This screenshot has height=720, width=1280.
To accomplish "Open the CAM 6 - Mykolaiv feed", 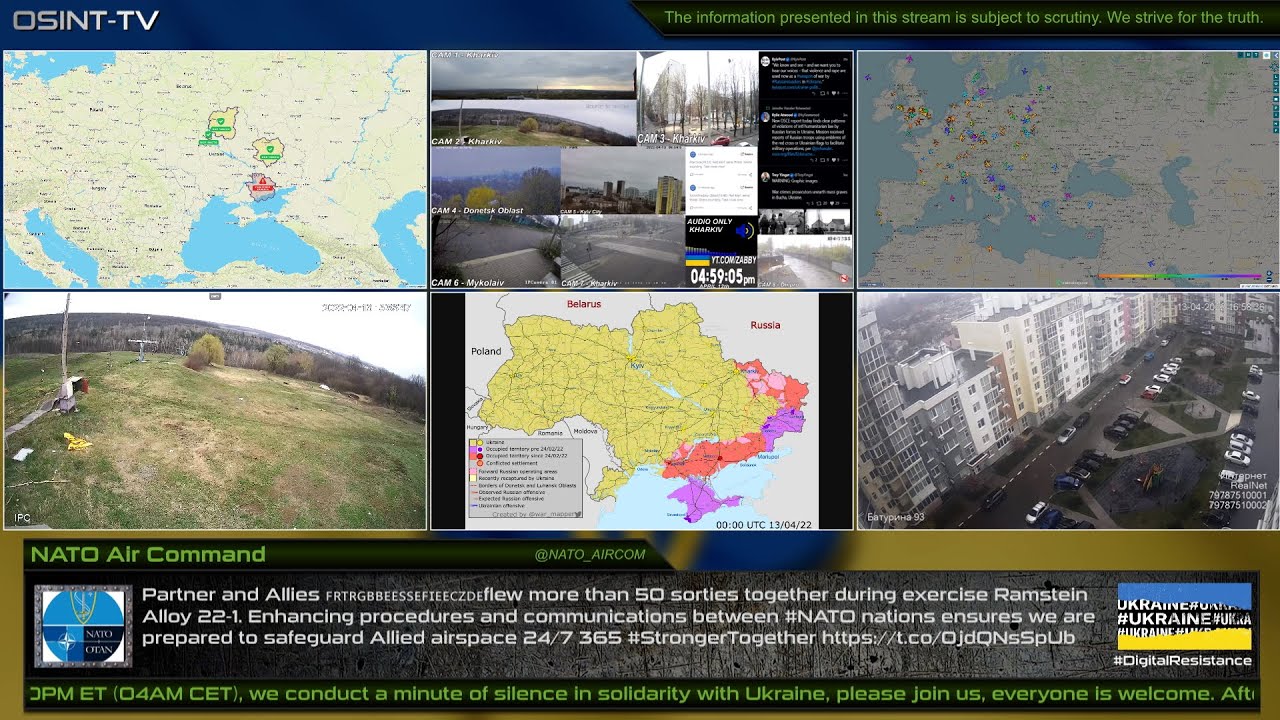I will [x=495, y=251].
